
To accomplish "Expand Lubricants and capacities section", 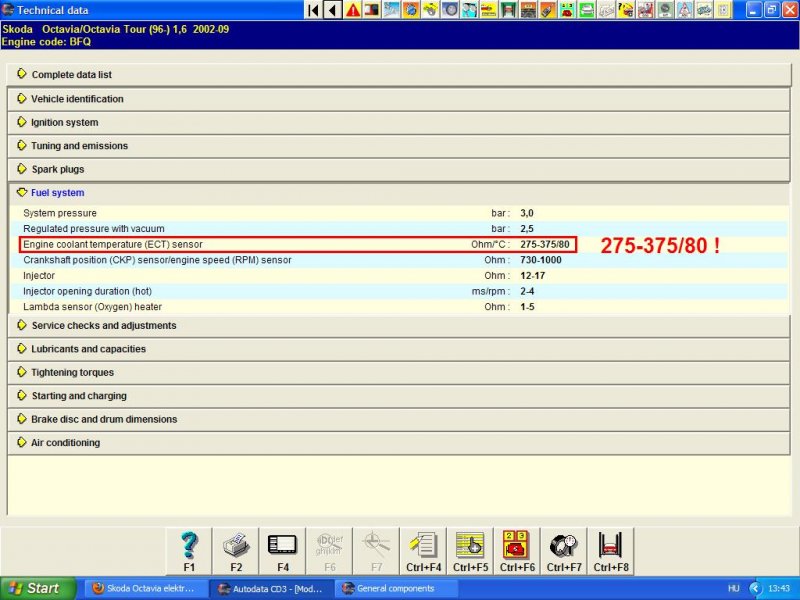I will [399, 349].
